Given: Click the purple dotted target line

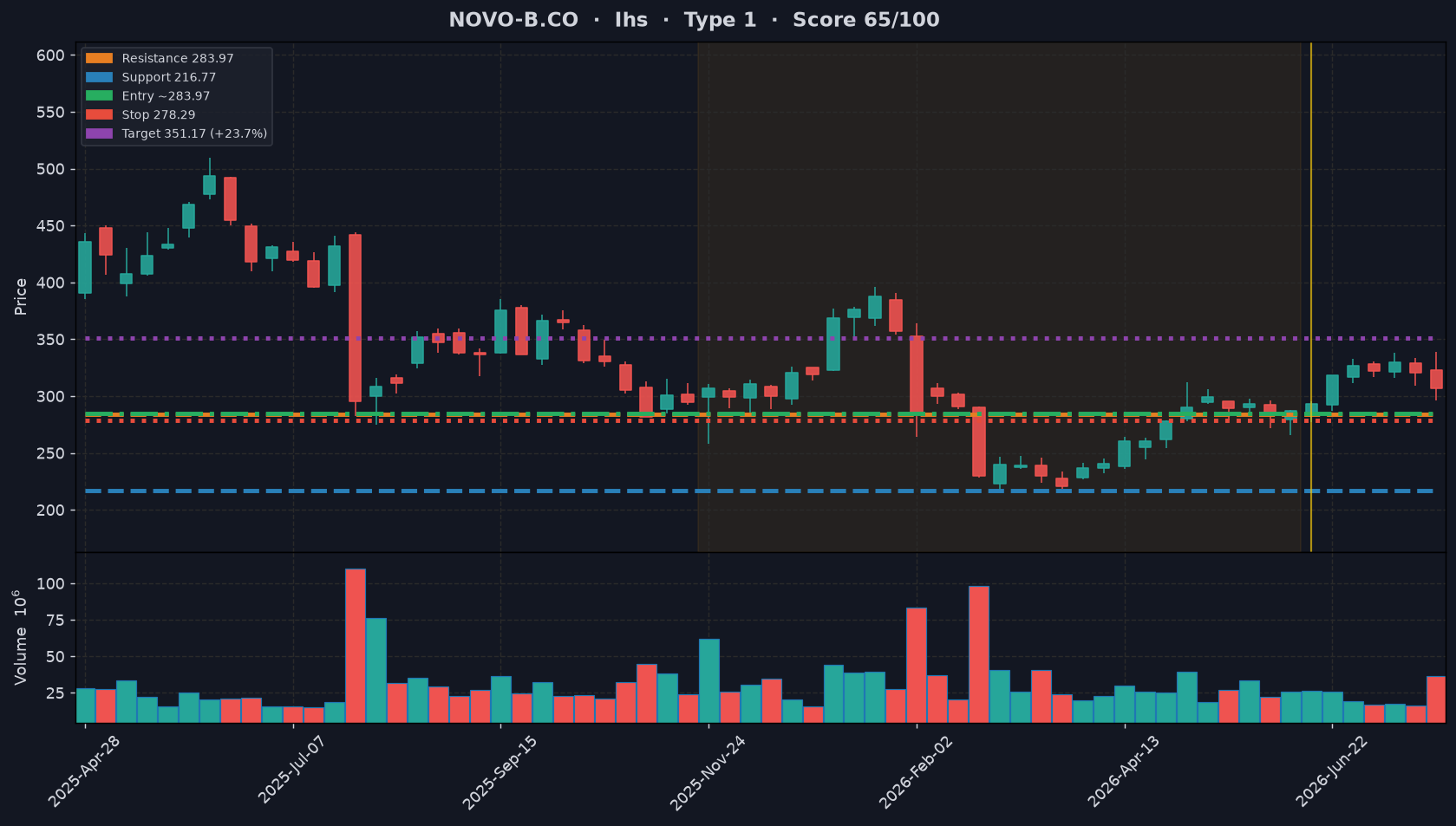Looking at the screenshot, I should 759,338.
